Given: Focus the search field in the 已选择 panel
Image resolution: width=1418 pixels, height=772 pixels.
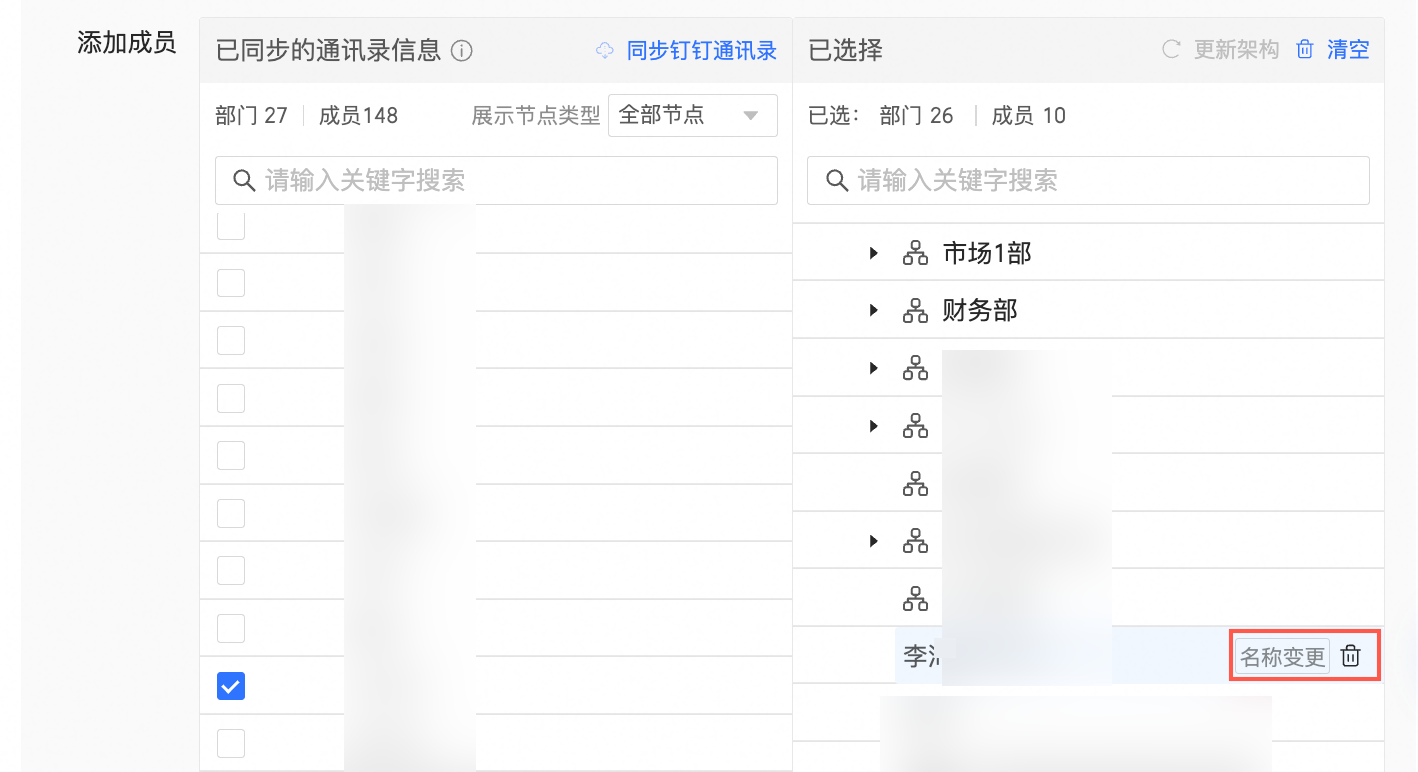Looking at the screenshot, I should [x=1088, y=180].
